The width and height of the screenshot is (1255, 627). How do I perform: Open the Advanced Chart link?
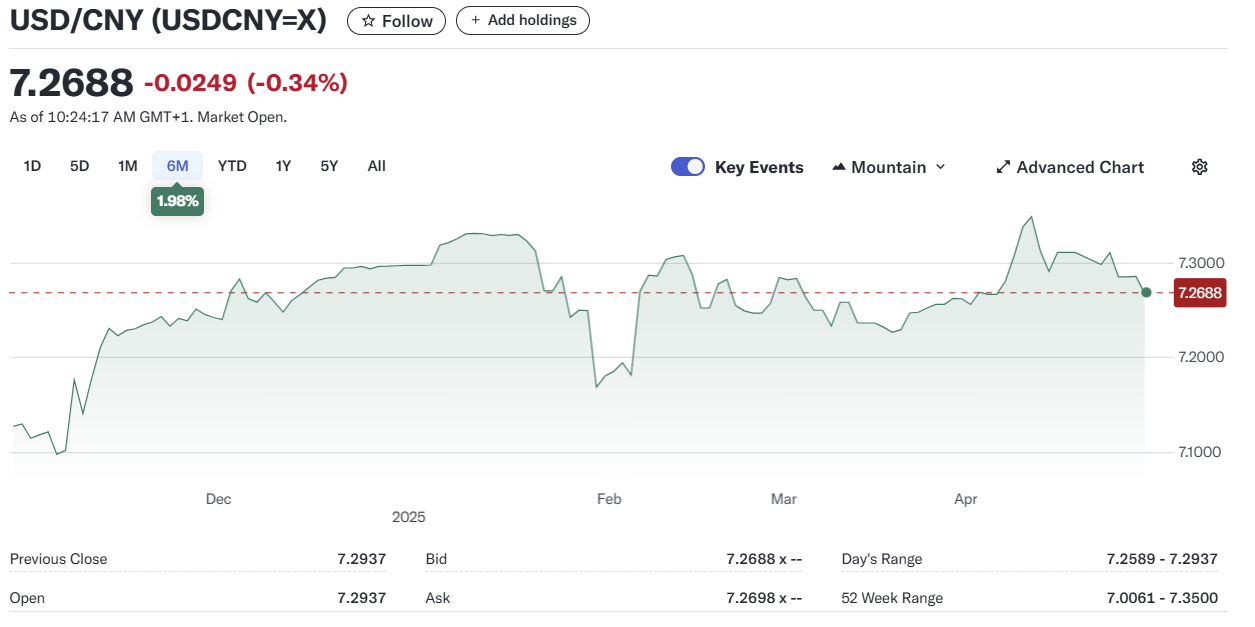[1080, 167]
